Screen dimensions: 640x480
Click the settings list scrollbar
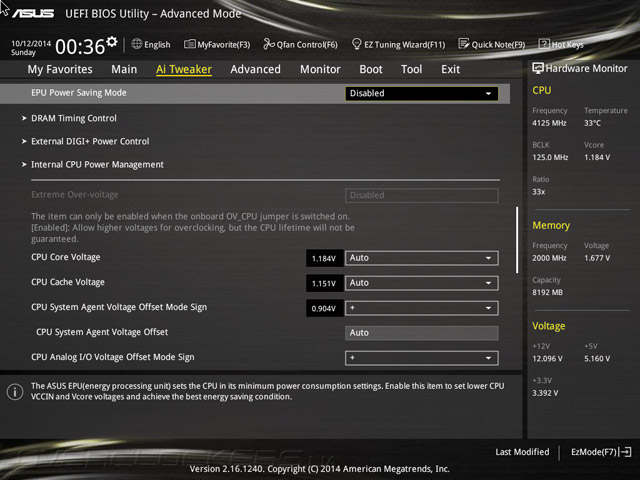click(x=517, y=240)
